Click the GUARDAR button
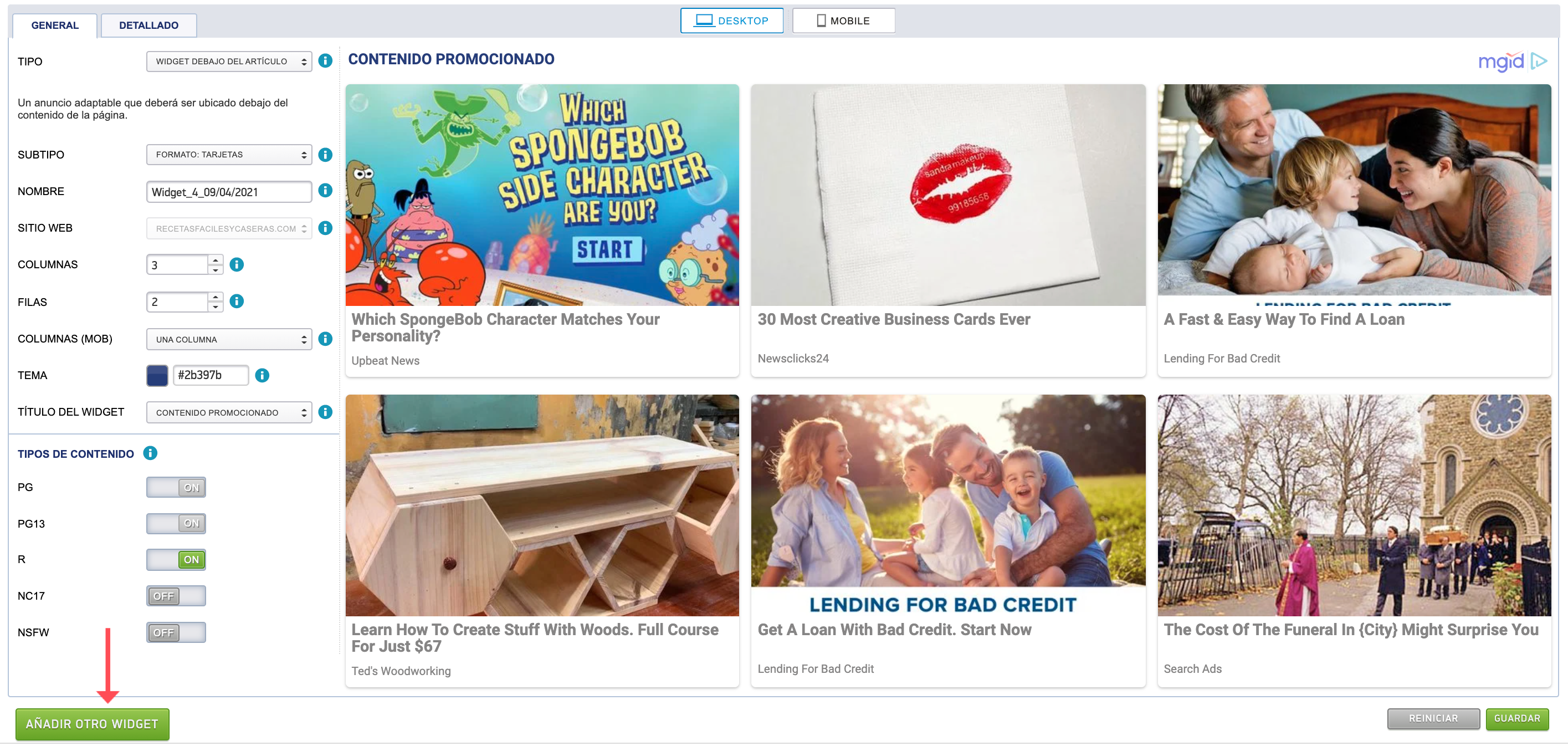Viewport: 1568px width, 746px height. click(x=1516, y=719)
